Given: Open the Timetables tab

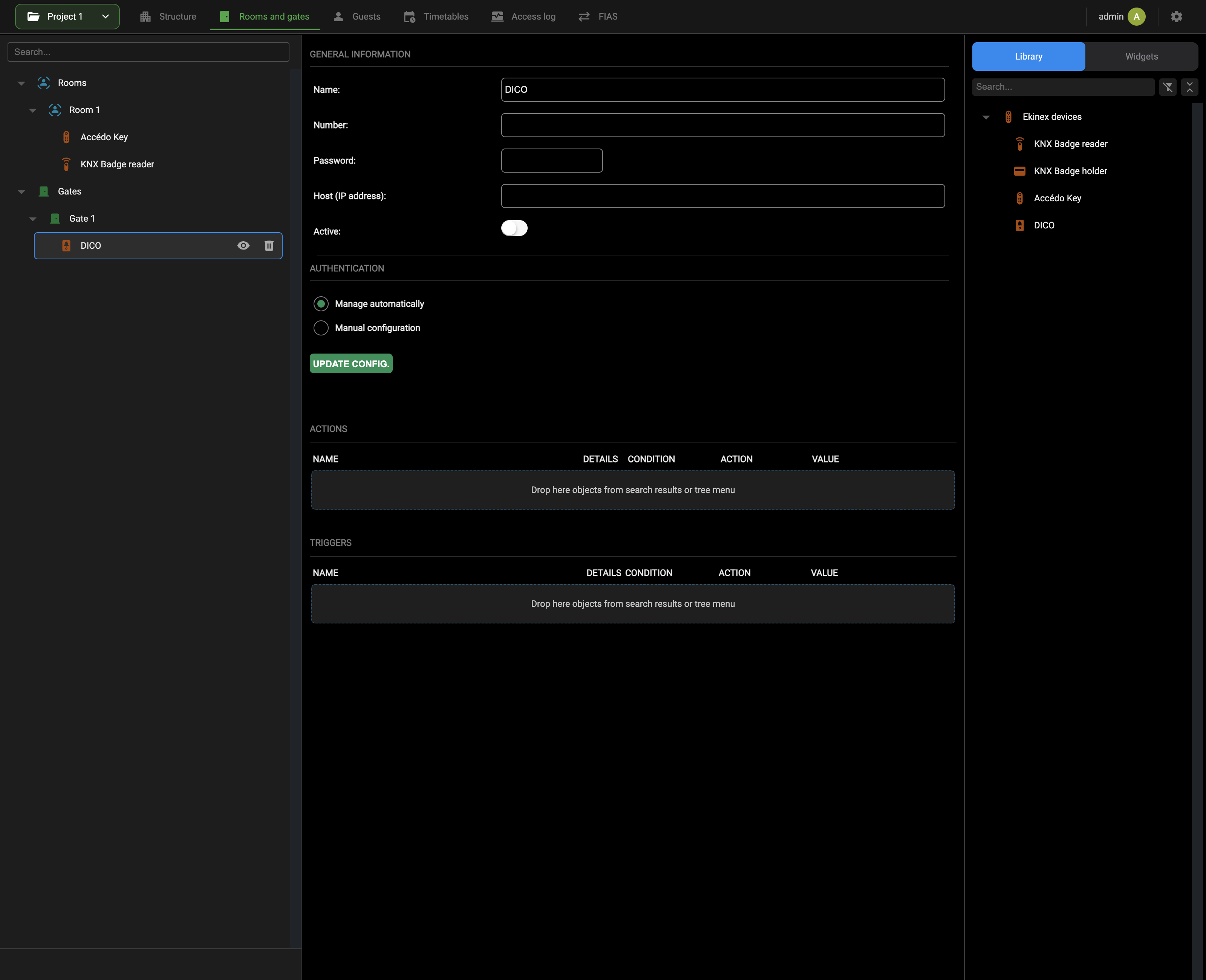Looking at the screenshot, I should click(x=436, y=17).
